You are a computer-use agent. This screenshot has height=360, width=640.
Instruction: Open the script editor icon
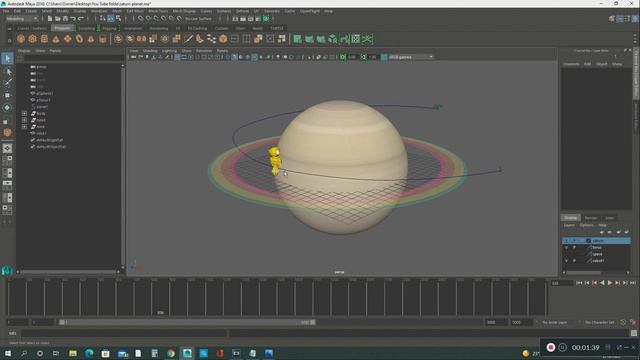click(633, 333)
